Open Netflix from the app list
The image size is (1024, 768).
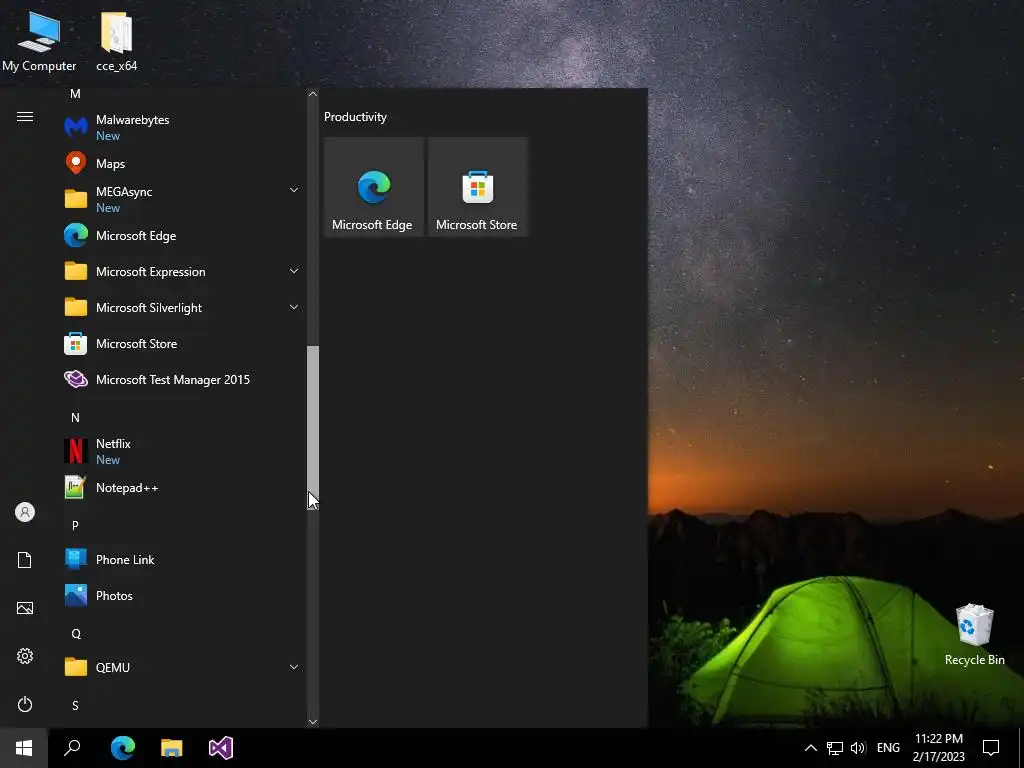pos(182,451)
